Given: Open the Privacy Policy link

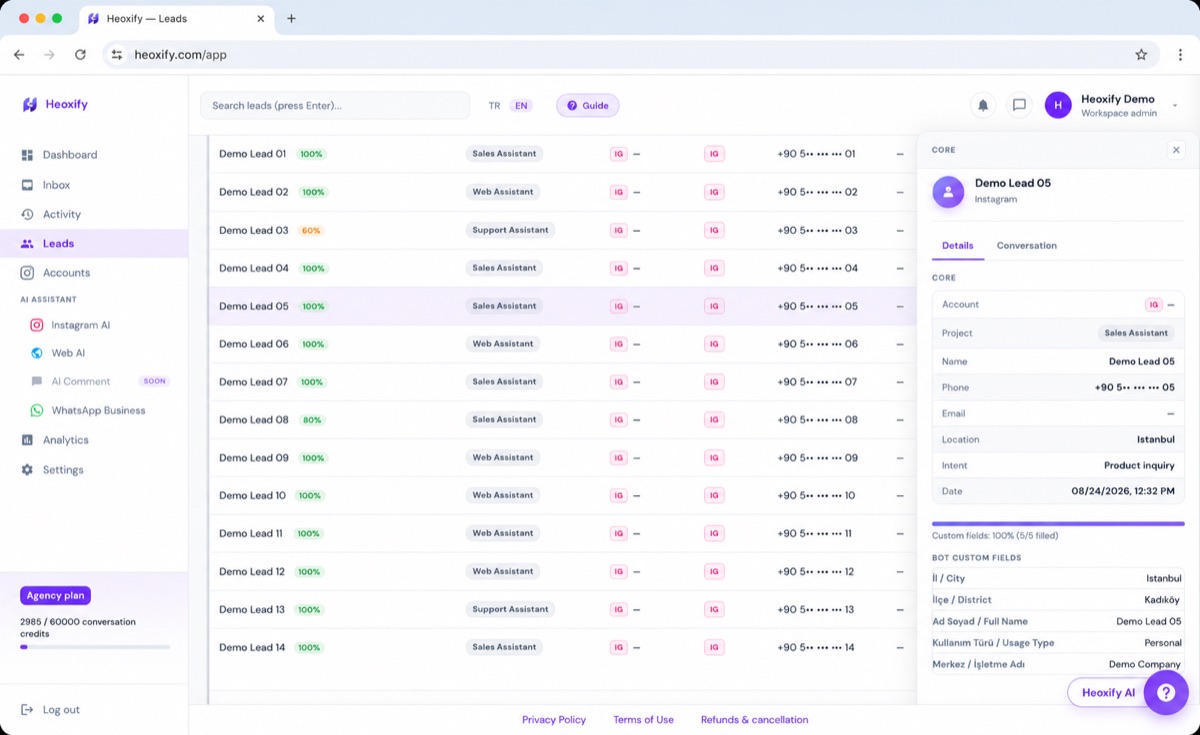Looking at the screenshot, I should click(554, 720).
